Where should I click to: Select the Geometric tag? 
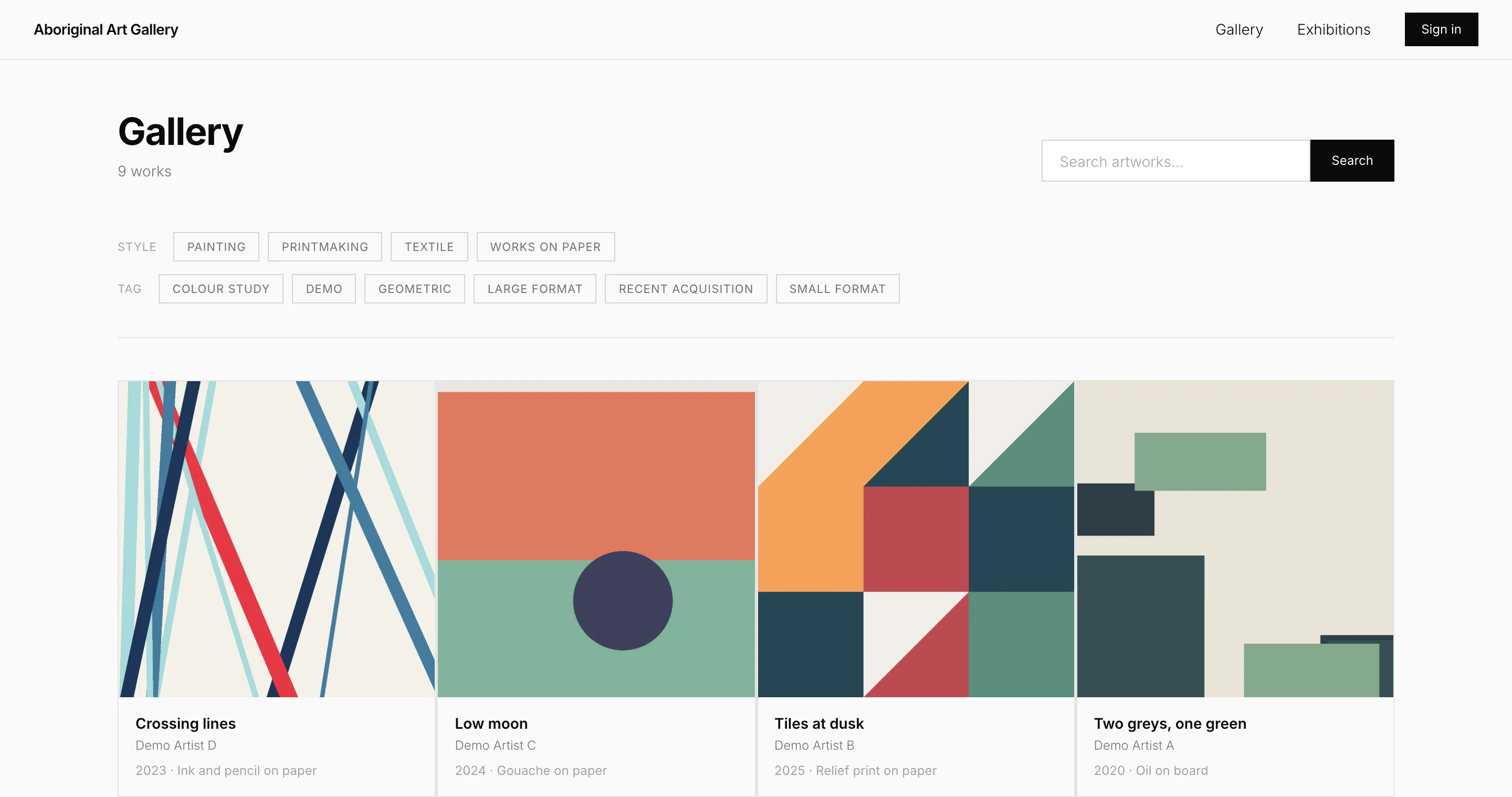(414, 289)
